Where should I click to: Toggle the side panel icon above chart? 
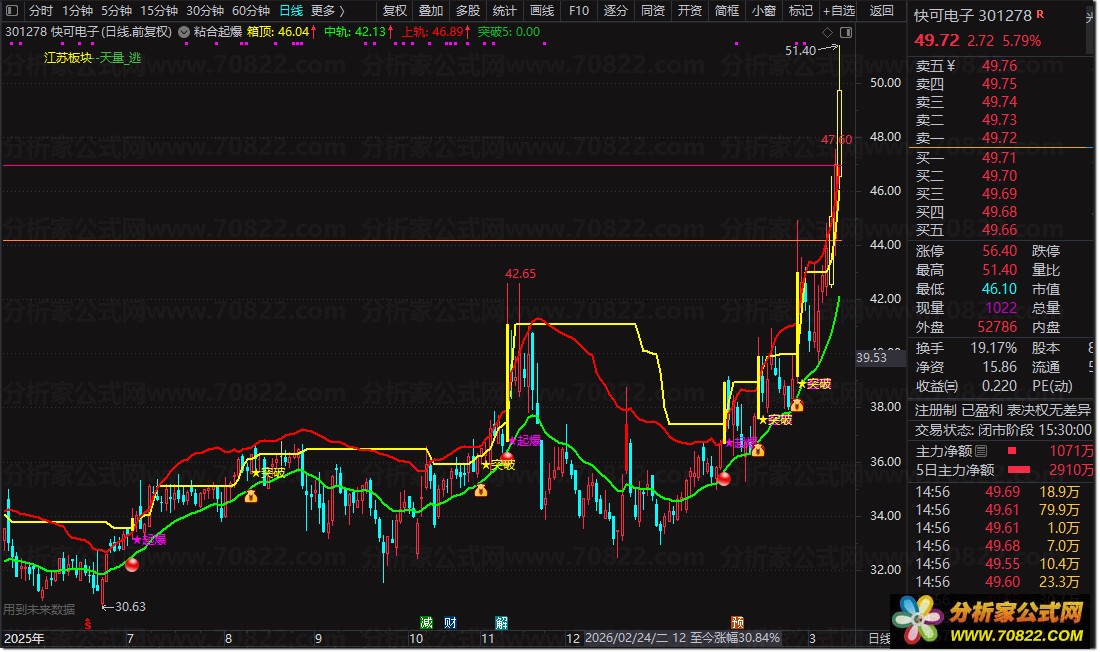pyautogui.click(x=846, y=32)
